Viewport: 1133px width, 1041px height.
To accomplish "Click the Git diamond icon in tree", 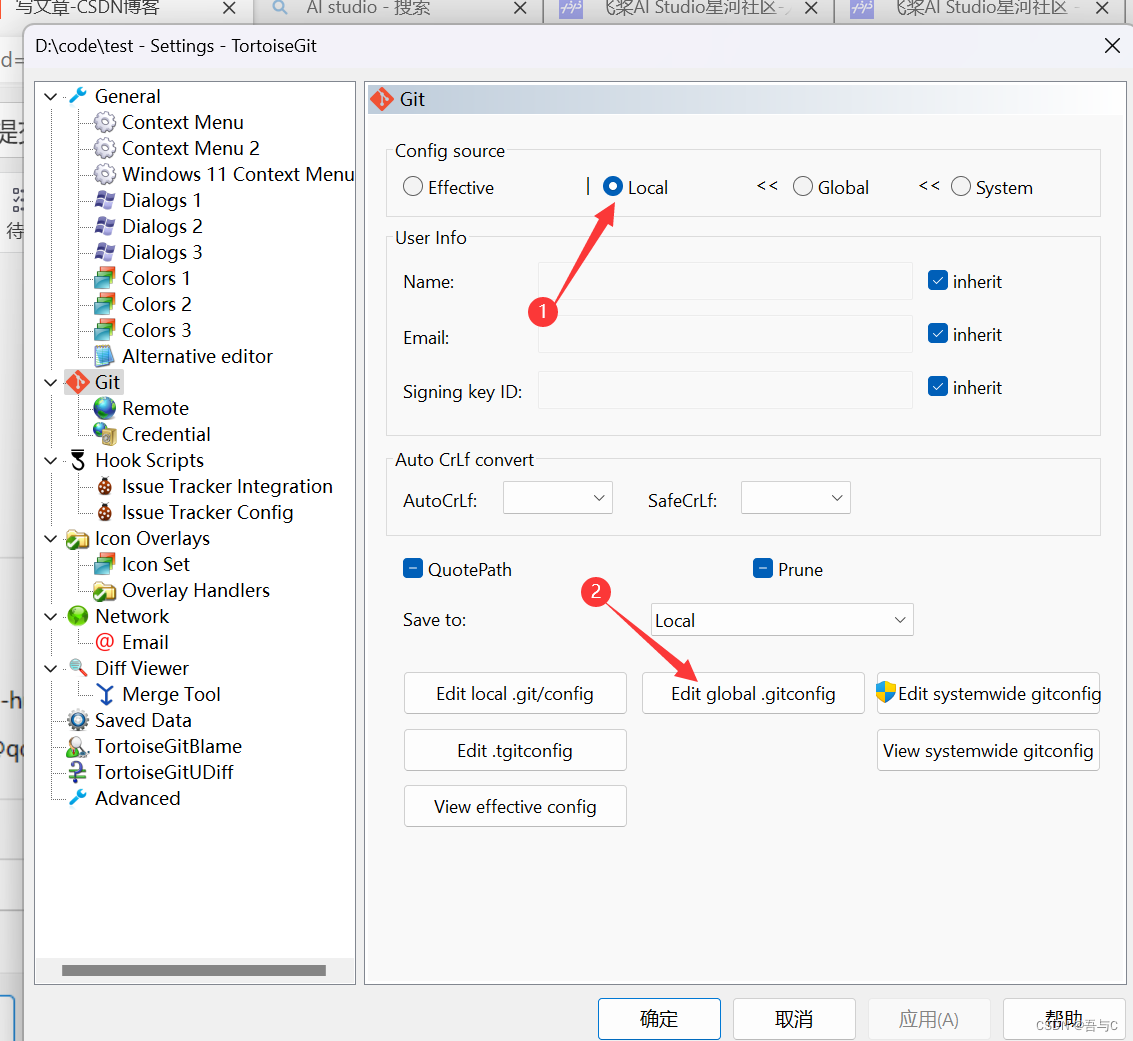I will 78,382.
